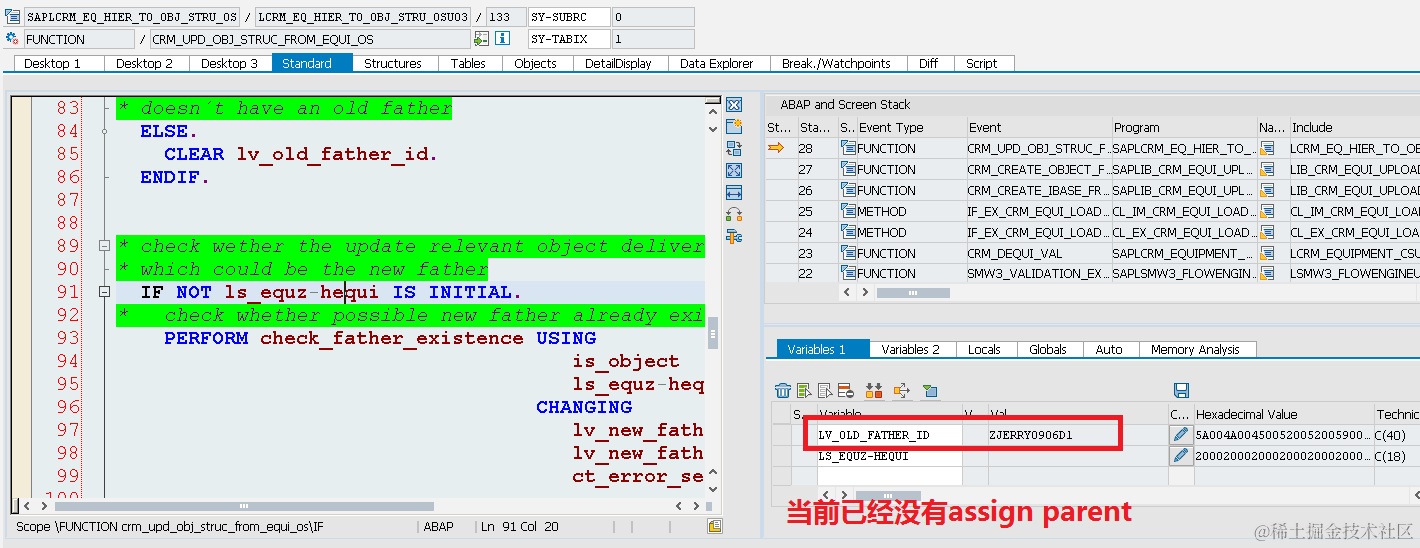Click the second icon in the variables toolbar
The image size is (1420, 548).
[805, 390]
